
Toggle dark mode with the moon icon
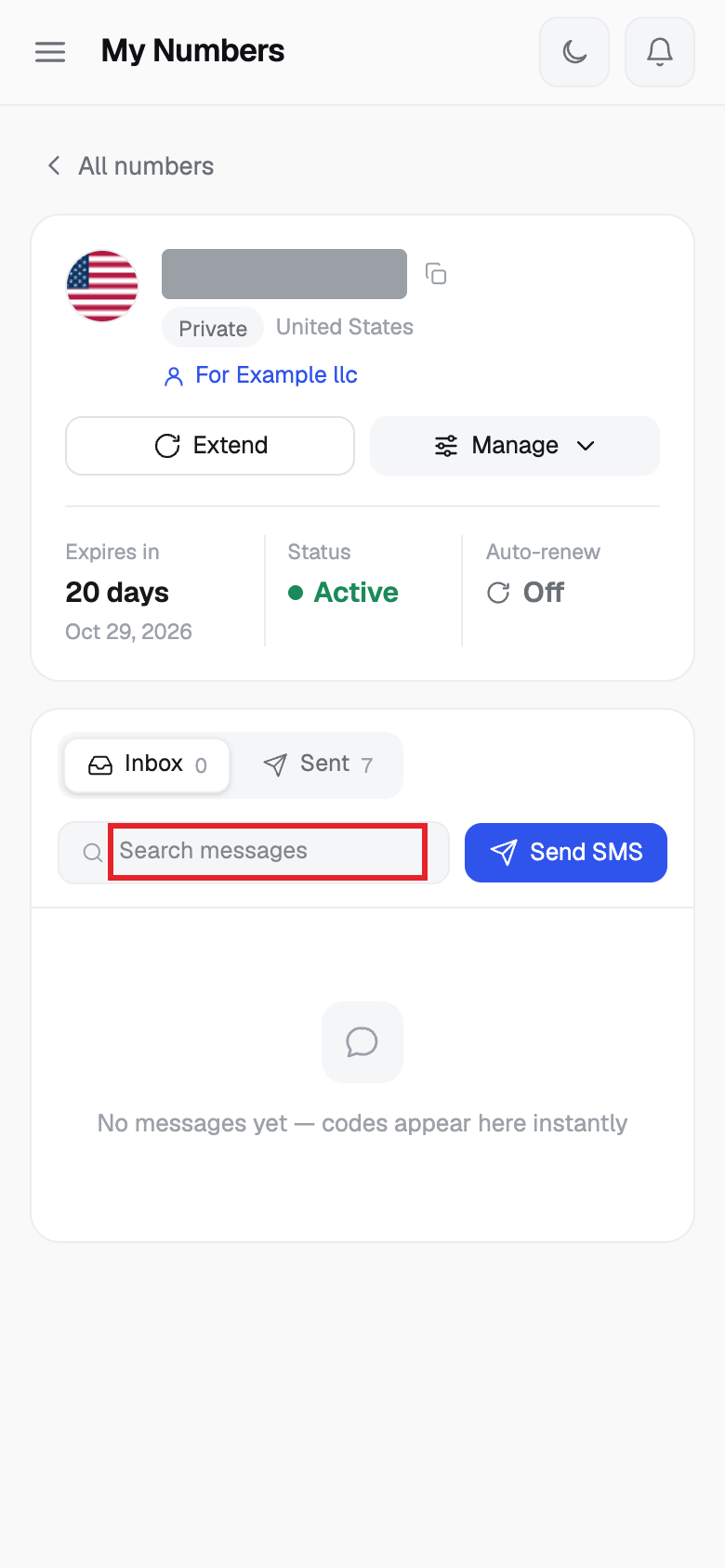(x=574, y=52)
